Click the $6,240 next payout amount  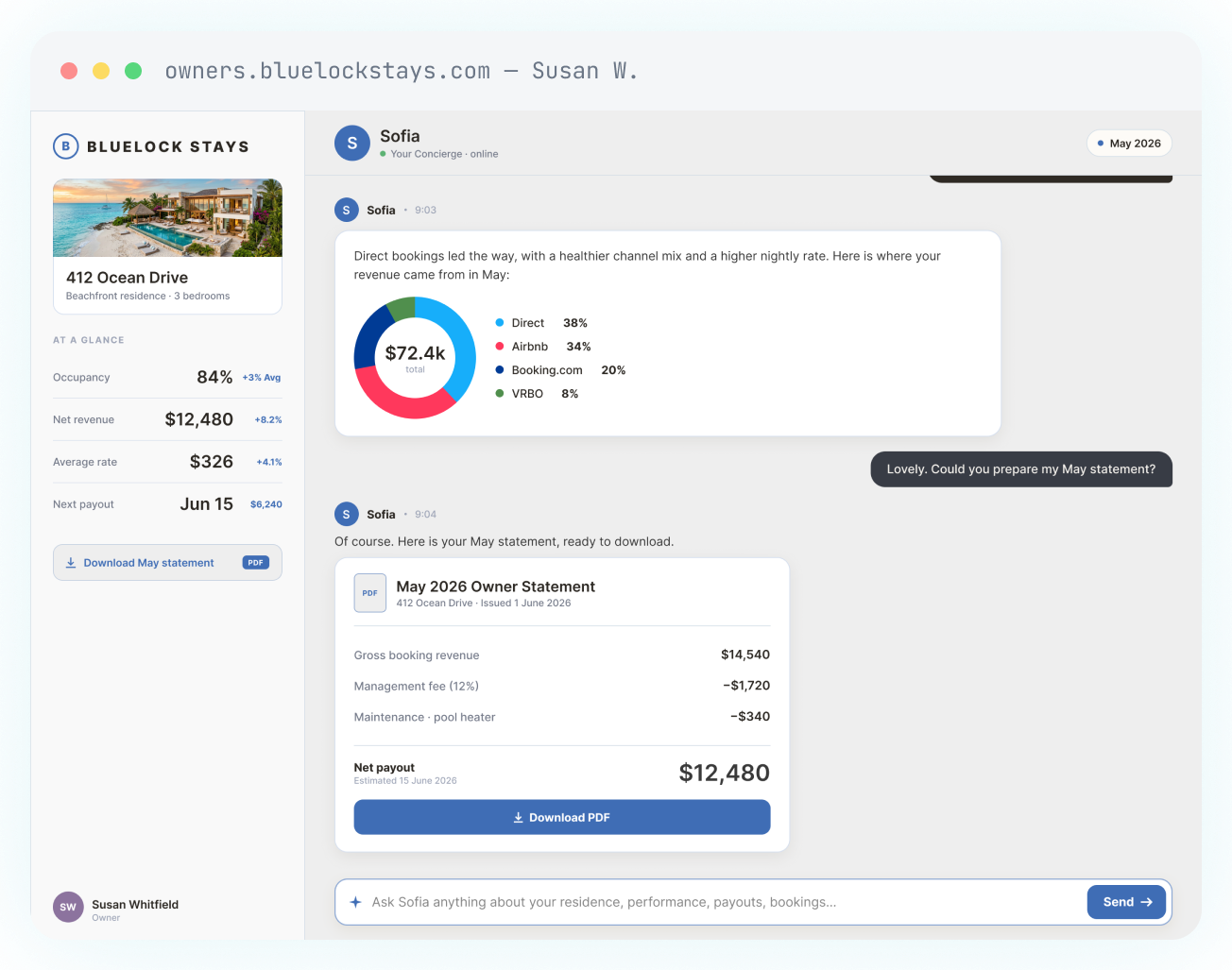point(266,504)
